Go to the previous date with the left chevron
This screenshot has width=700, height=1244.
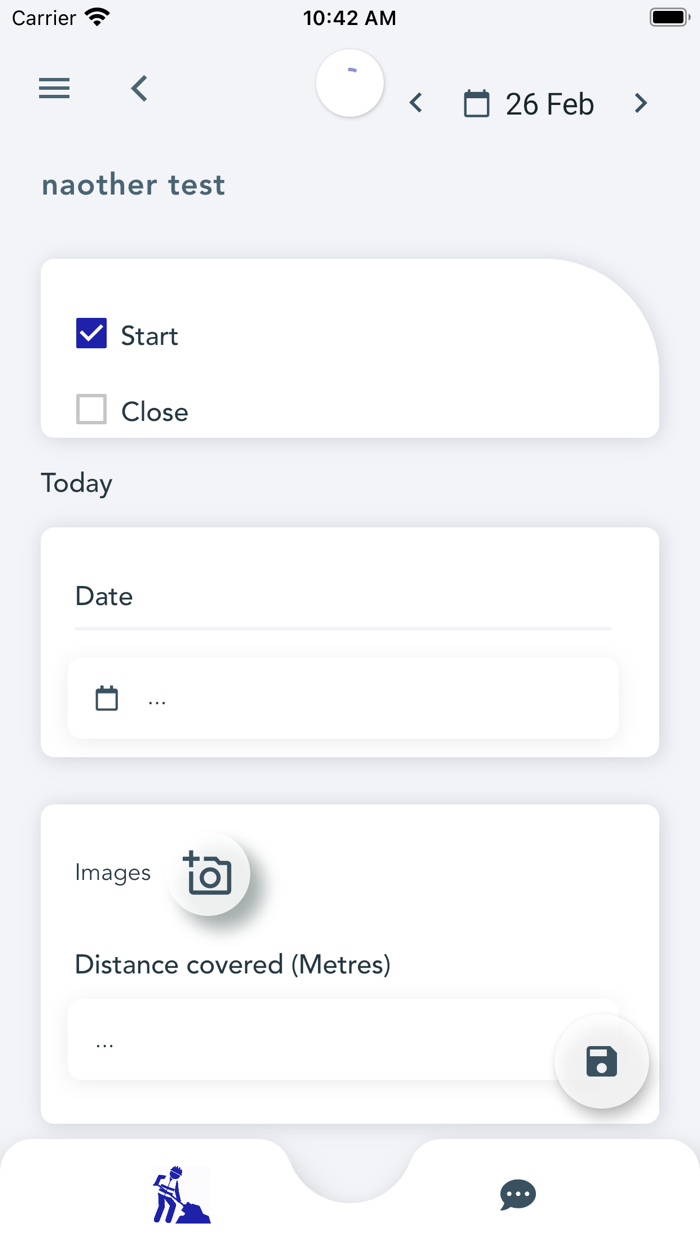click(x=415, y=103)
